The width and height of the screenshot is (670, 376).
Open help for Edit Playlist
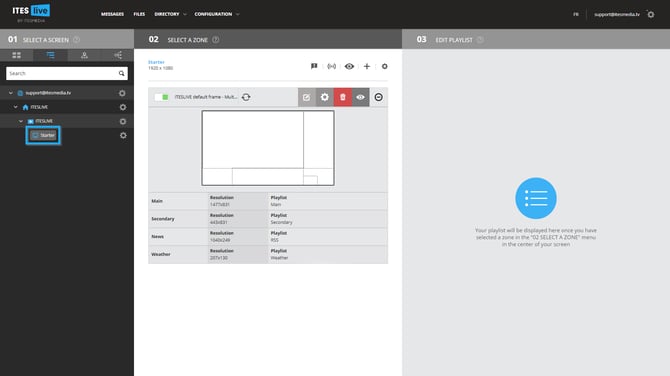[480, 40]
